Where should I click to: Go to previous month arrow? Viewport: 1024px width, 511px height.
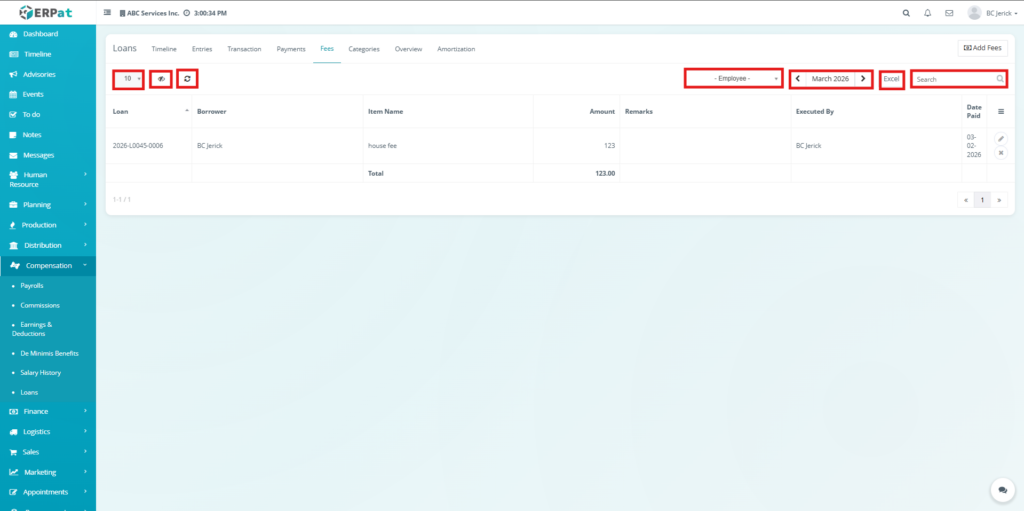798,78
